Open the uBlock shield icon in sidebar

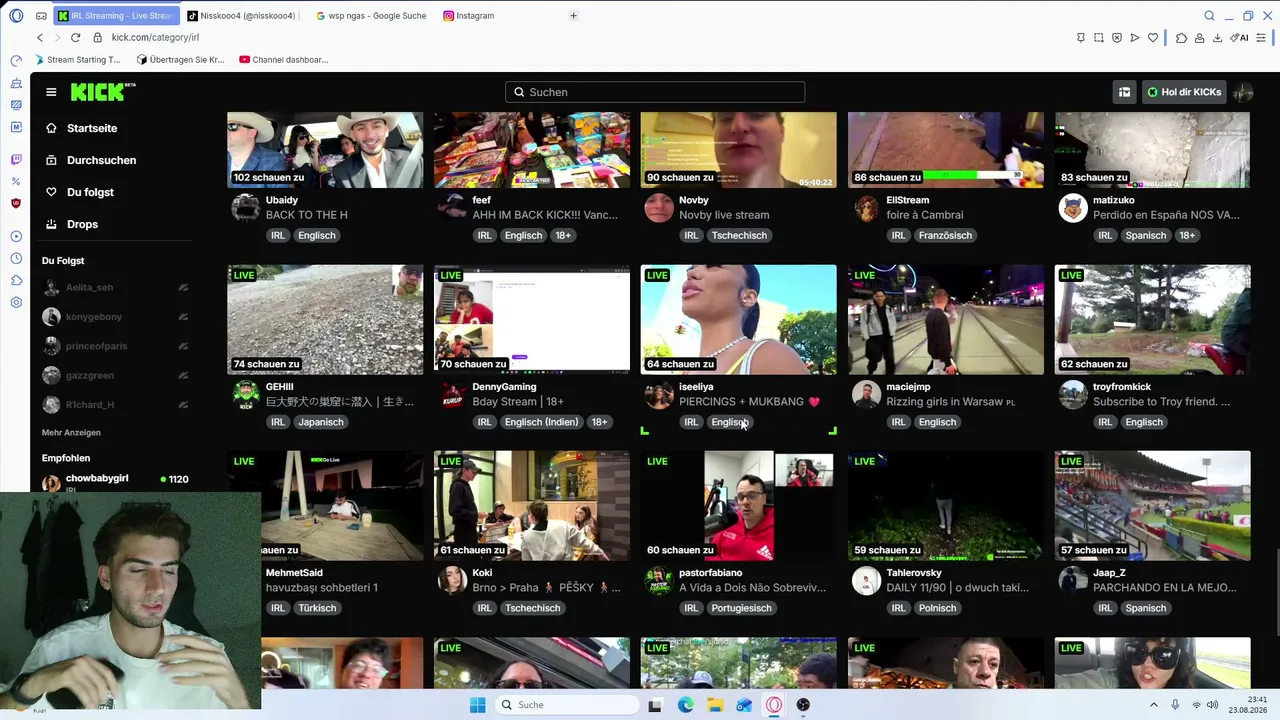pos(16,203)
